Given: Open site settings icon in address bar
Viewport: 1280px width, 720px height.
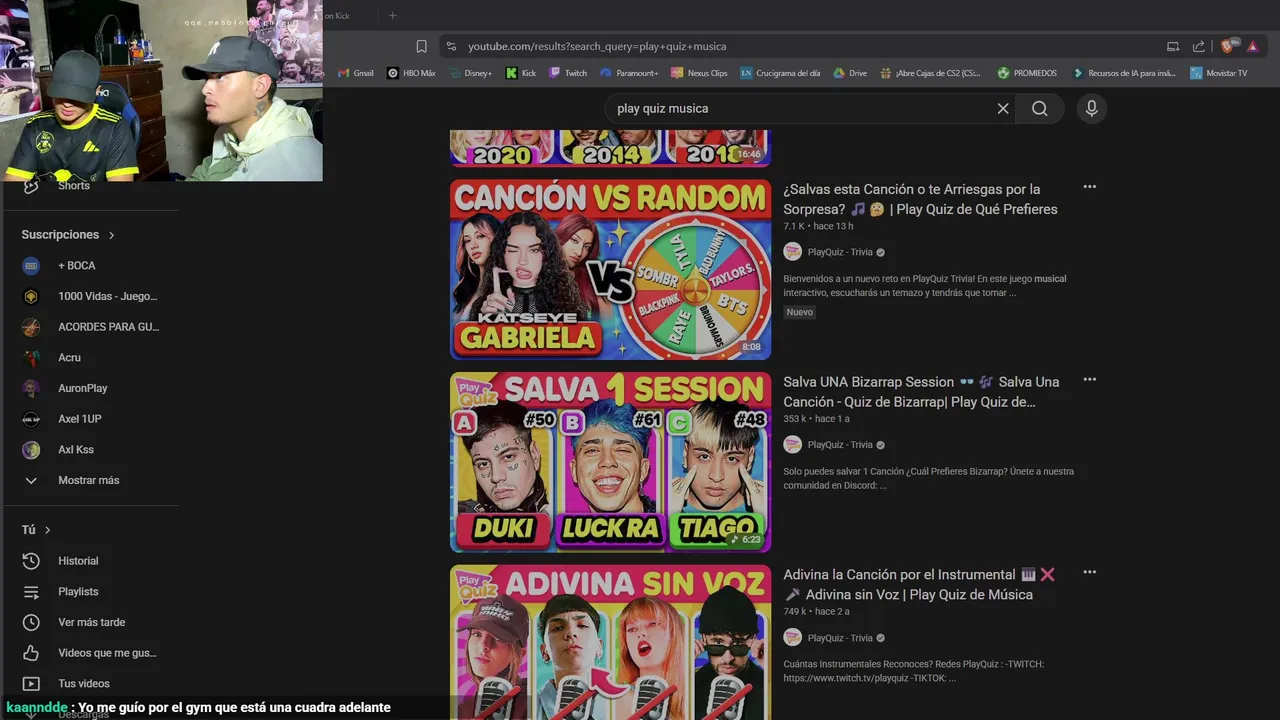Looking at the screenshot, I should [x=451, y=46].
